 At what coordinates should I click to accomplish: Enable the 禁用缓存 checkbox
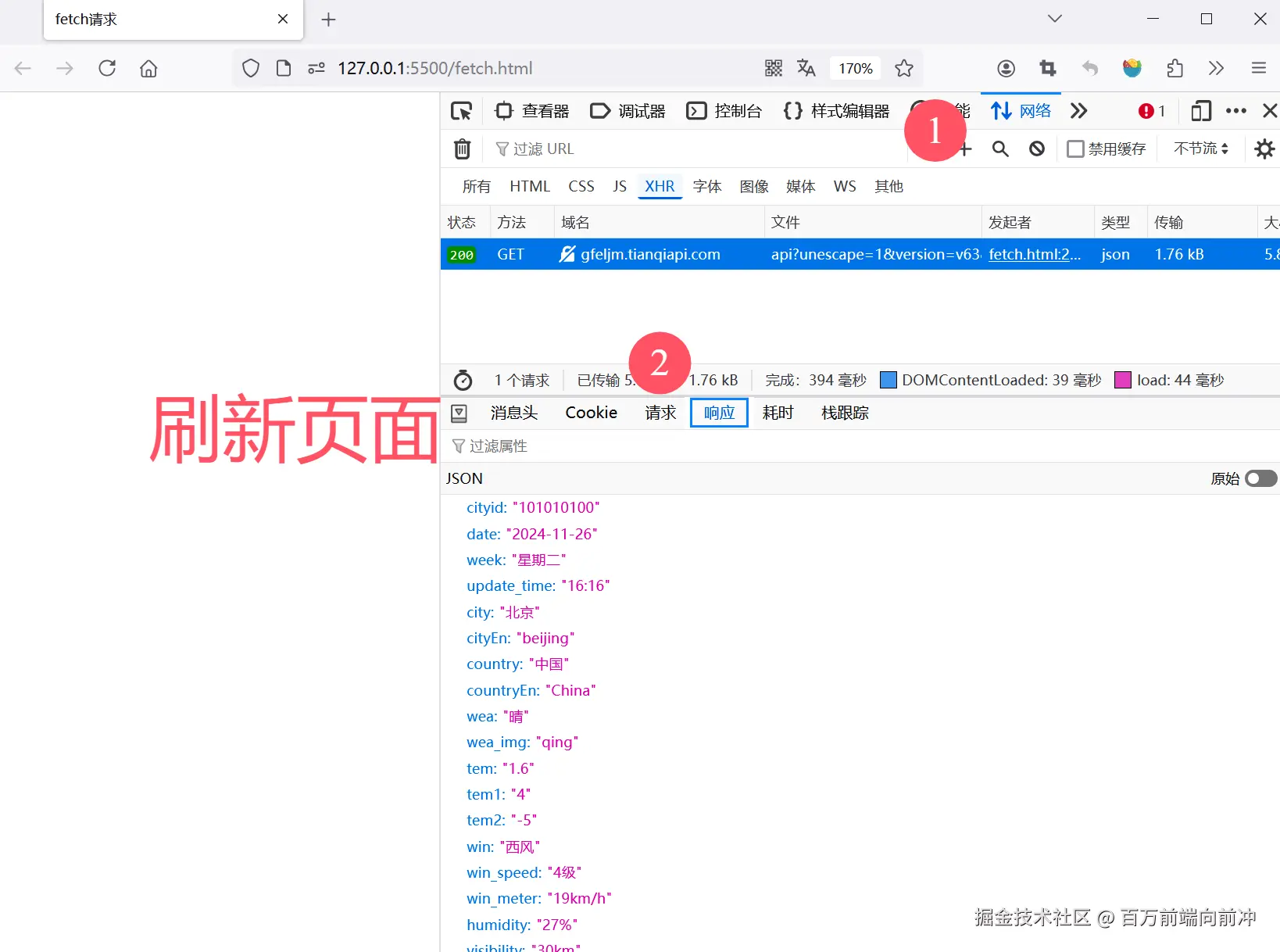1076,149
